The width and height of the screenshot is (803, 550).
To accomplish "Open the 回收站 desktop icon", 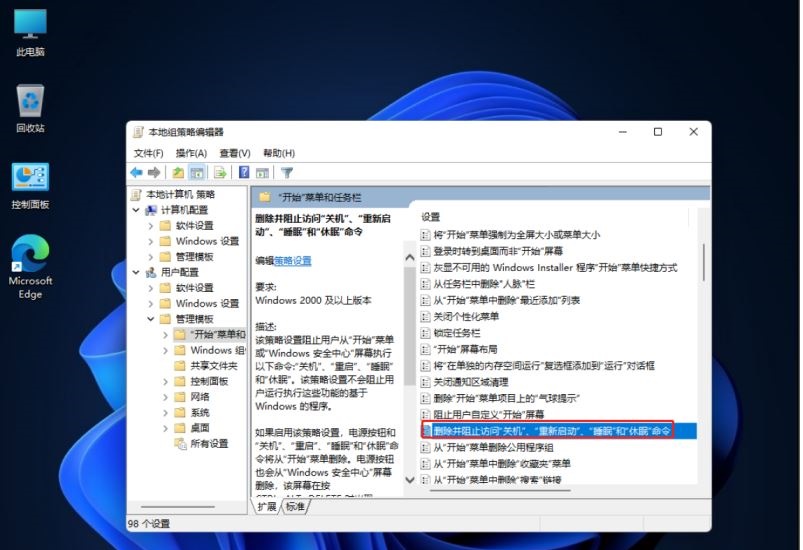I will [30, 109].
